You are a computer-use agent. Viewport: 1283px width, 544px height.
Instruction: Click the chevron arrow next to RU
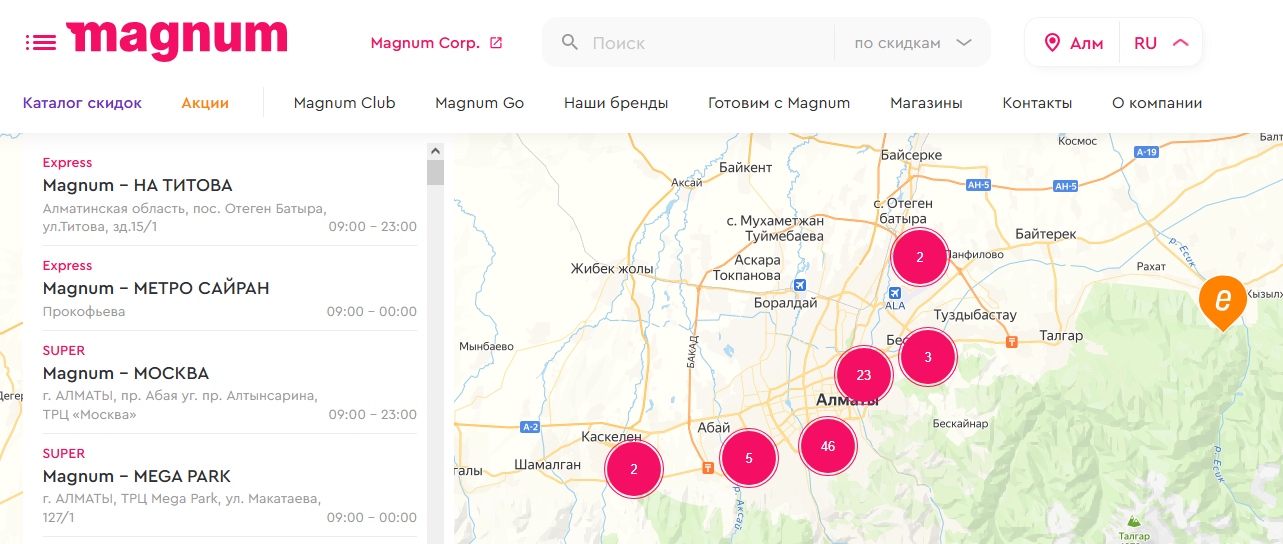click(x=1181, y=43)
